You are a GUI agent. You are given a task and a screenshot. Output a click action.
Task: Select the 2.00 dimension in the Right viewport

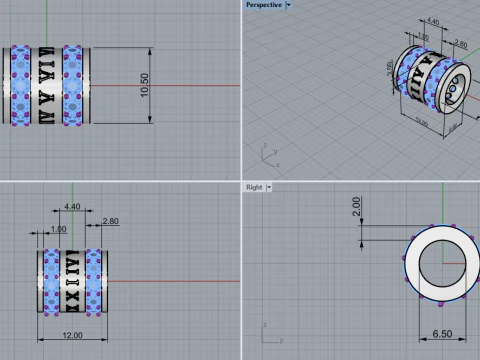pyautogui.click(x=356, y=207)
